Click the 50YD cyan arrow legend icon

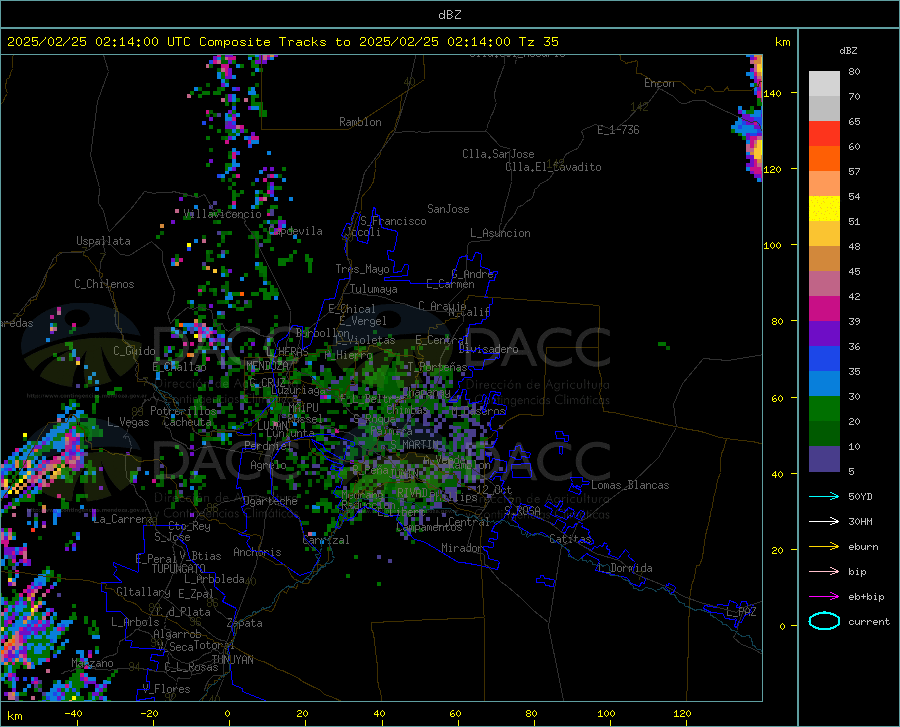pos(824,496)
